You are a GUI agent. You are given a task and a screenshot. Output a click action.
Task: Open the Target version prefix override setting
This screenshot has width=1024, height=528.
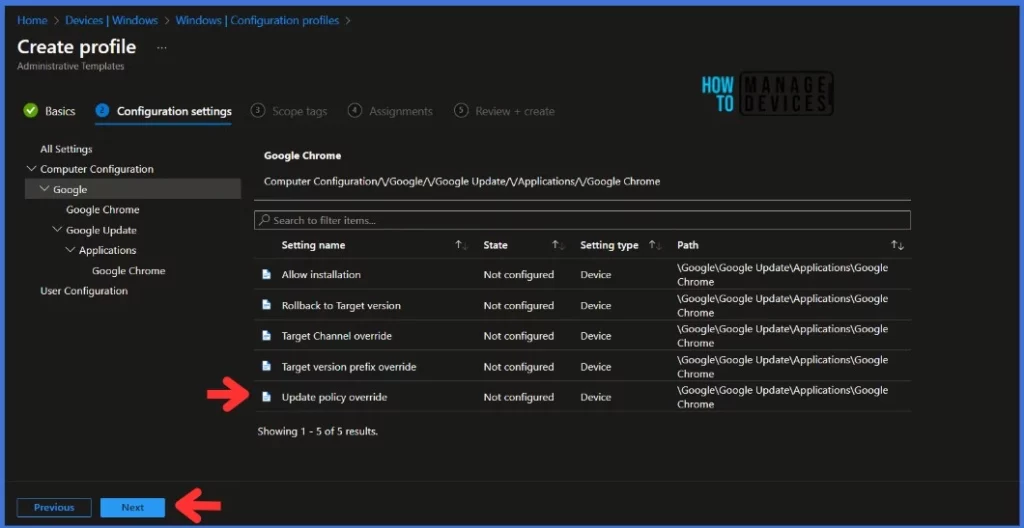coord(349,367)
